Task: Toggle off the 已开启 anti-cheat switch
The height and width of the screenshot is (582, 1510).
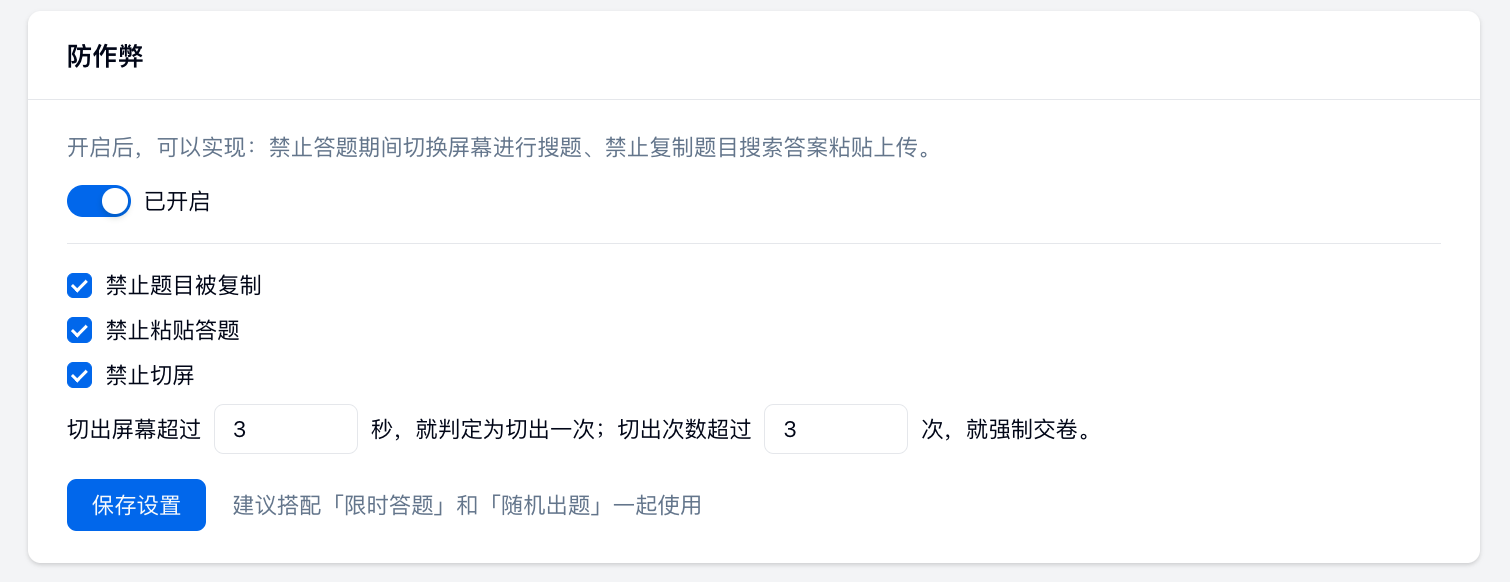Action: click(98, 201)
